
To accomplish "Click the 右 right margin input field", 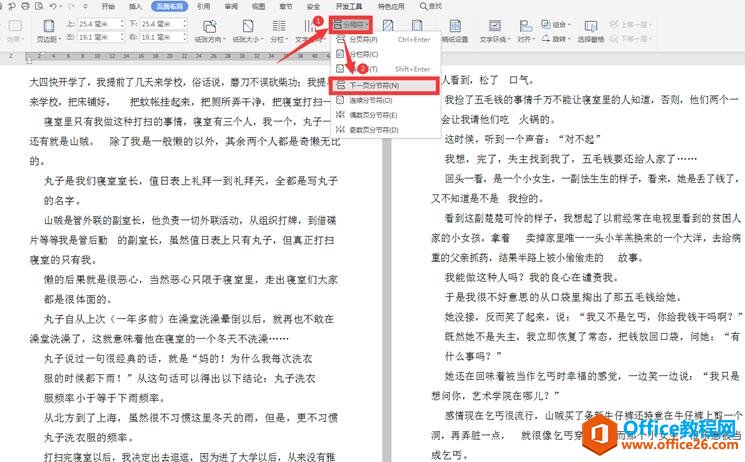I will [162, 37].
